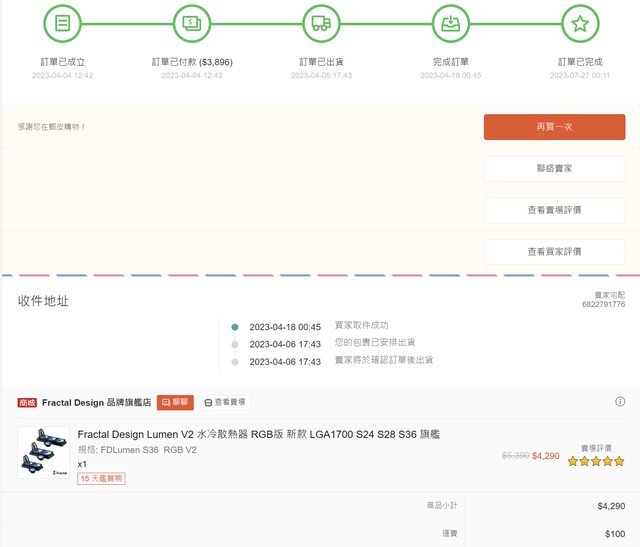Visit the store via 查看賣場 button

[225, 402]
